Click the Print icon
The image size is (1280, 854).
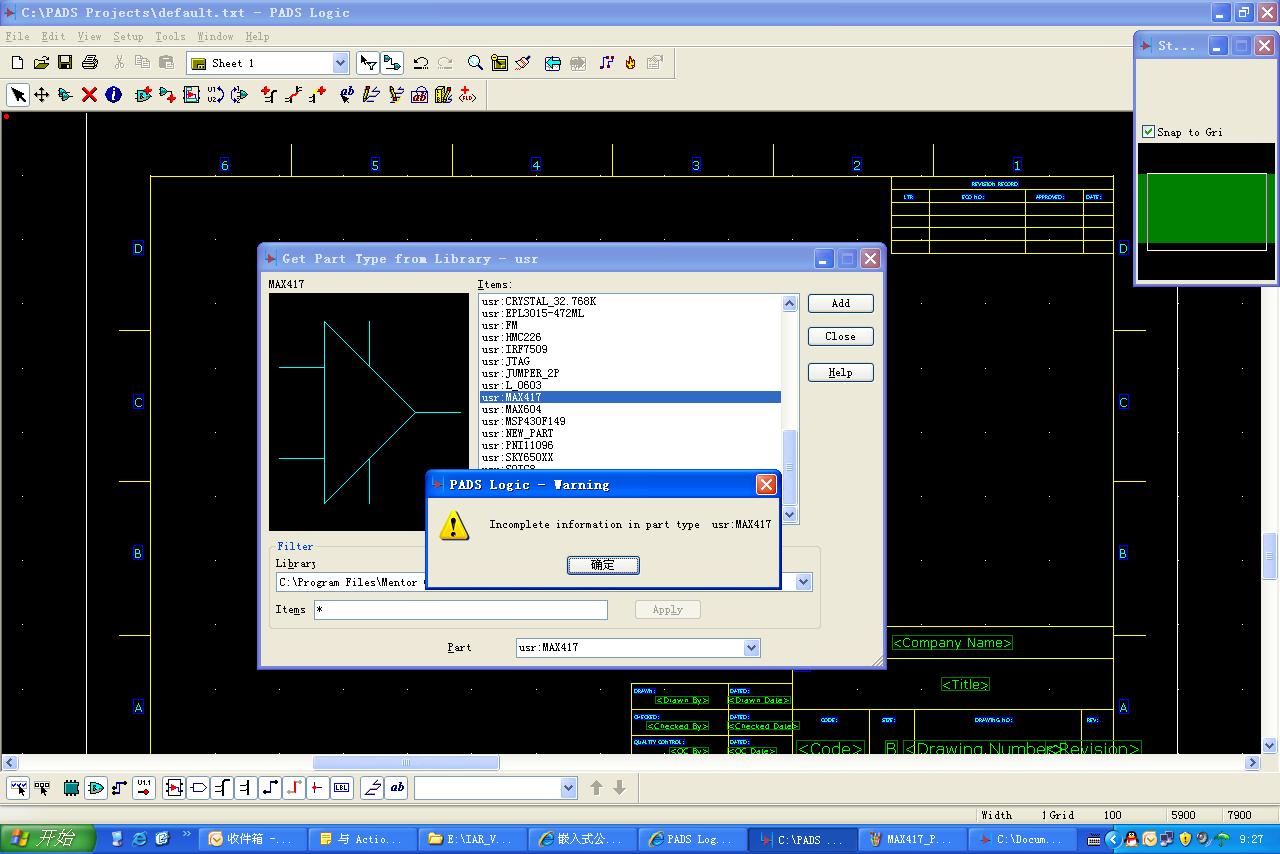pos(90,63)
